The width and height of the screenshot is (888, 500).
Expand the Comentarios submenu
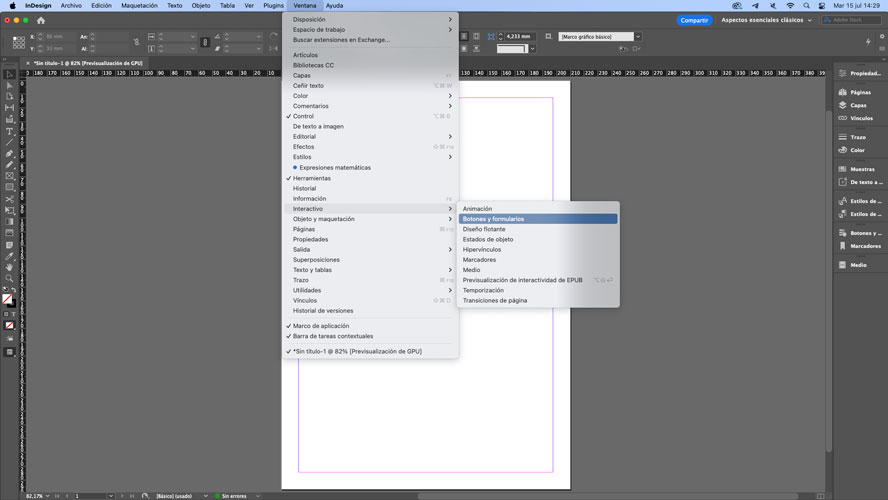(x=370, y=106)
